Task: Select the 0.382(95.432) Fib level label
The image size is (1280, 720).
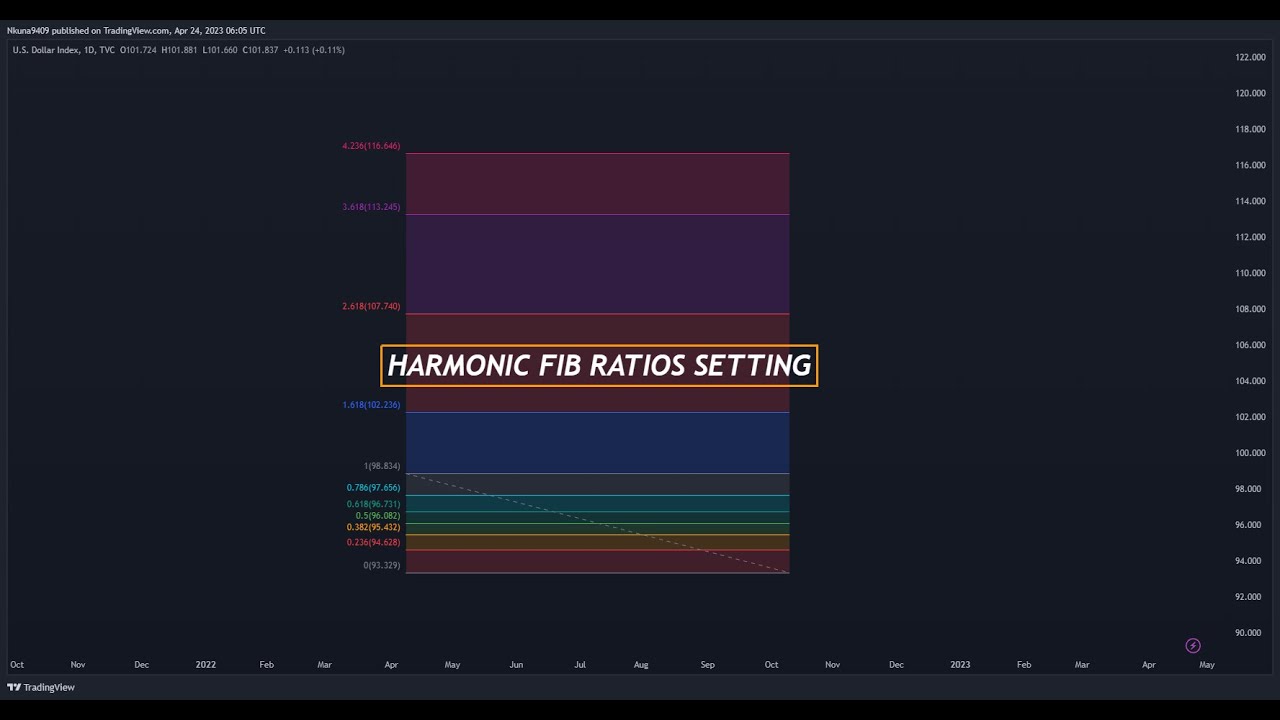Action: tap(373, 527)
